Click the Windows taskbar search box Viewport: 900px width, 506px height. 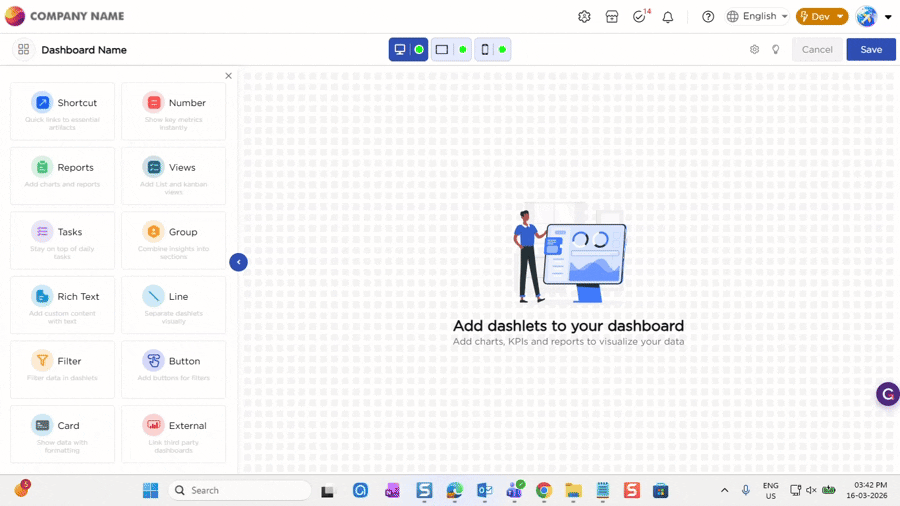(x=238, y=490)
